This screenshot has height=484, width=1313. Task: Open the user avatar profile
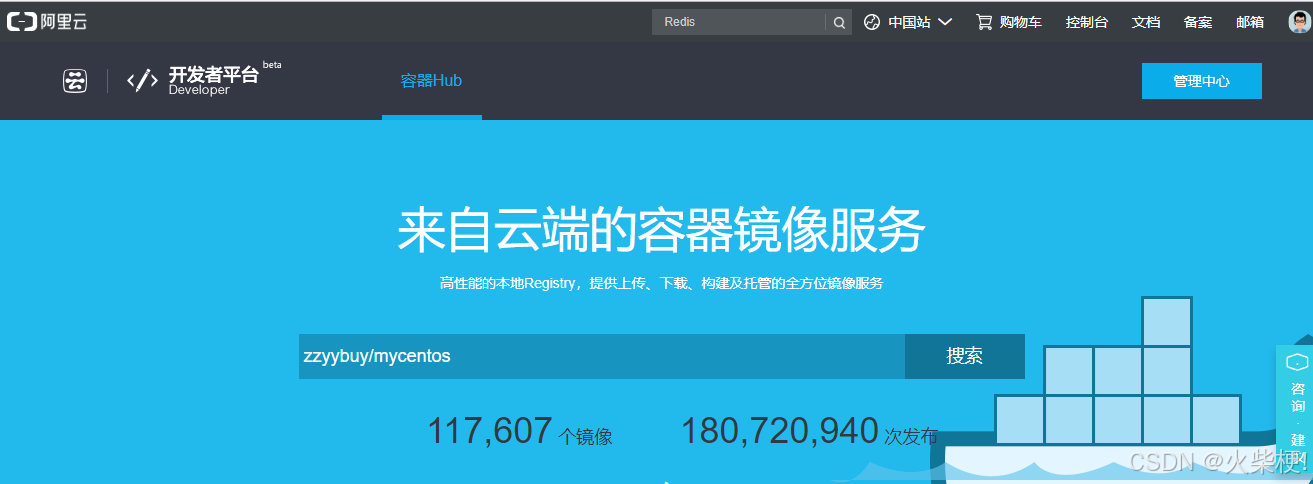(1299, 22)
